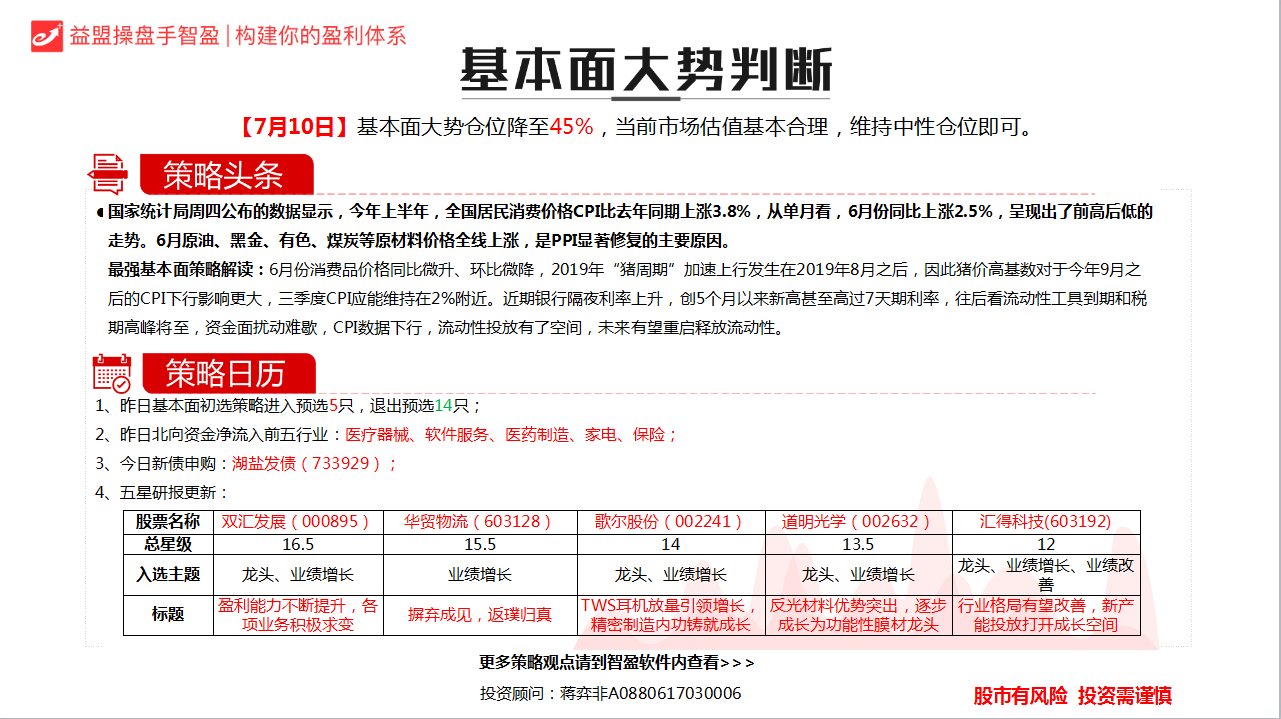Open 更多策略观点请到智盈软件内查看 link
The height and width of the screenshot is (719, 1281).
click(x=617, y=662)
